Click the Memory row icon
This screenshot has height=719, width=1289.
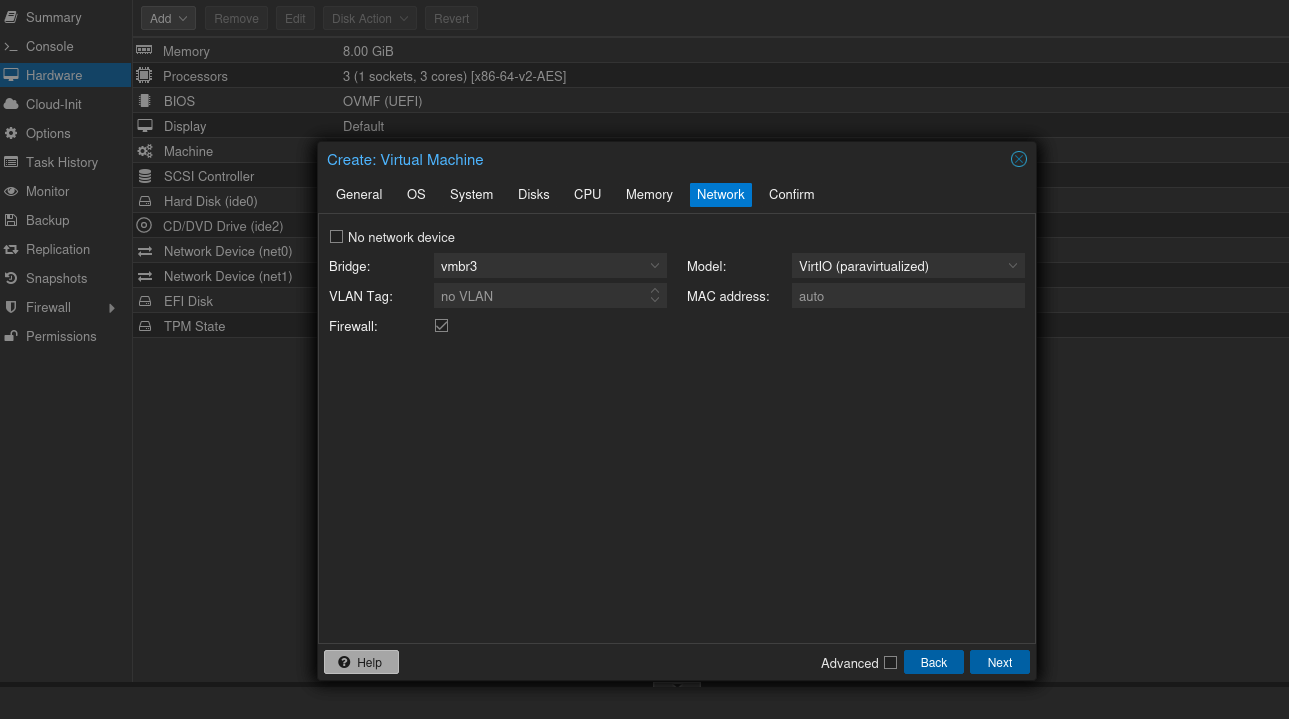(144, 50)
